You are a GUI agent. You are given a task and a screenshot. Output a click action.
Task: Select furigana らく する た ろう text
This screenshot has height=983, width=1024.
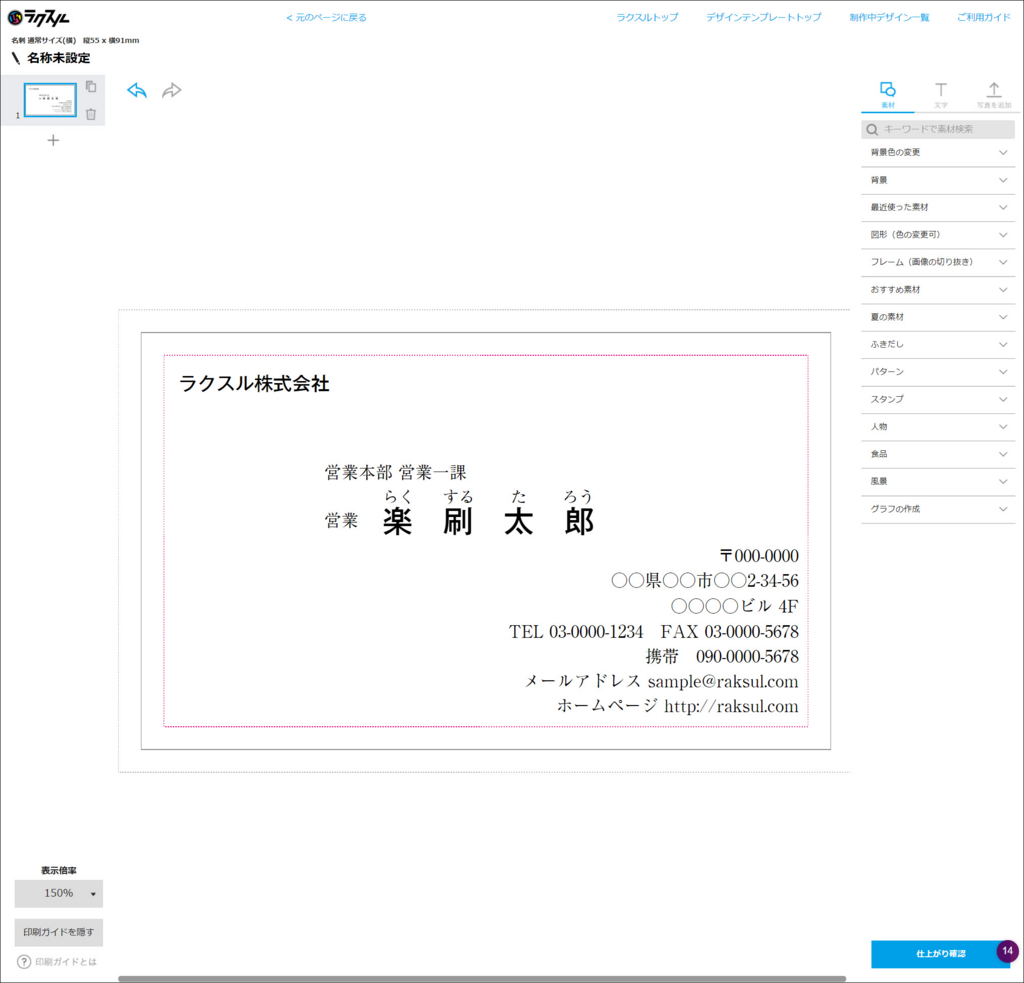(488, 496)
